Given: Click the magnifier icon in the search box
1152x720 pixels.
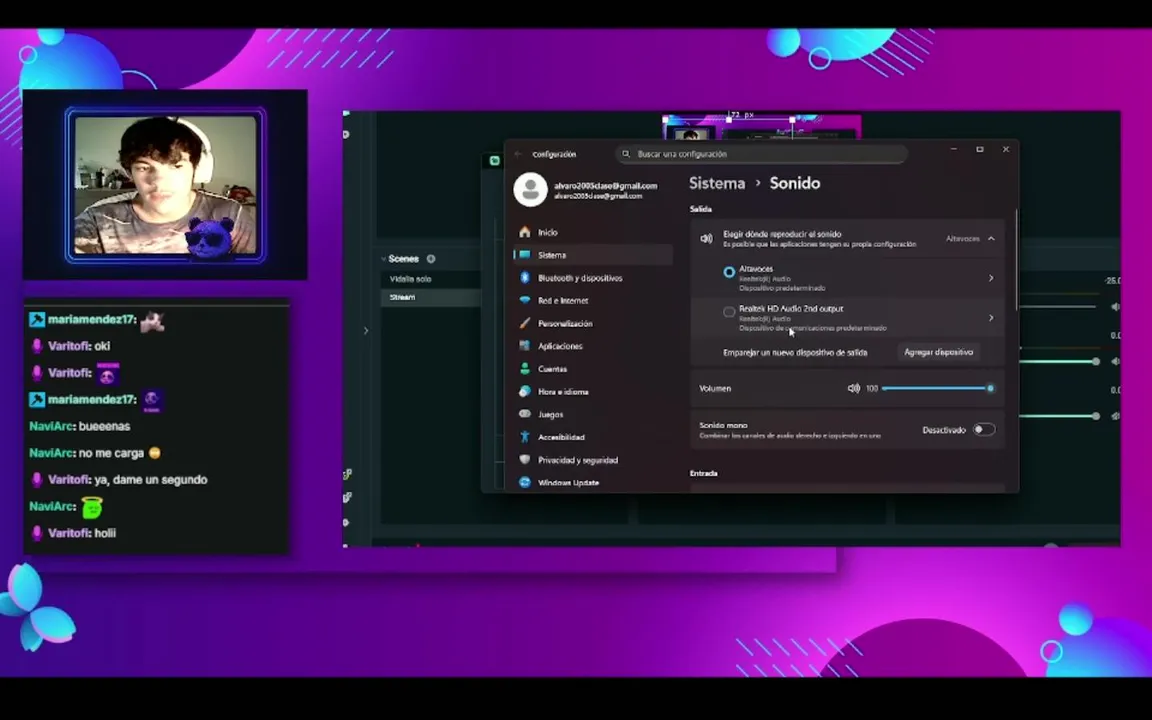Looking at the screenshot, I should 626,154.
